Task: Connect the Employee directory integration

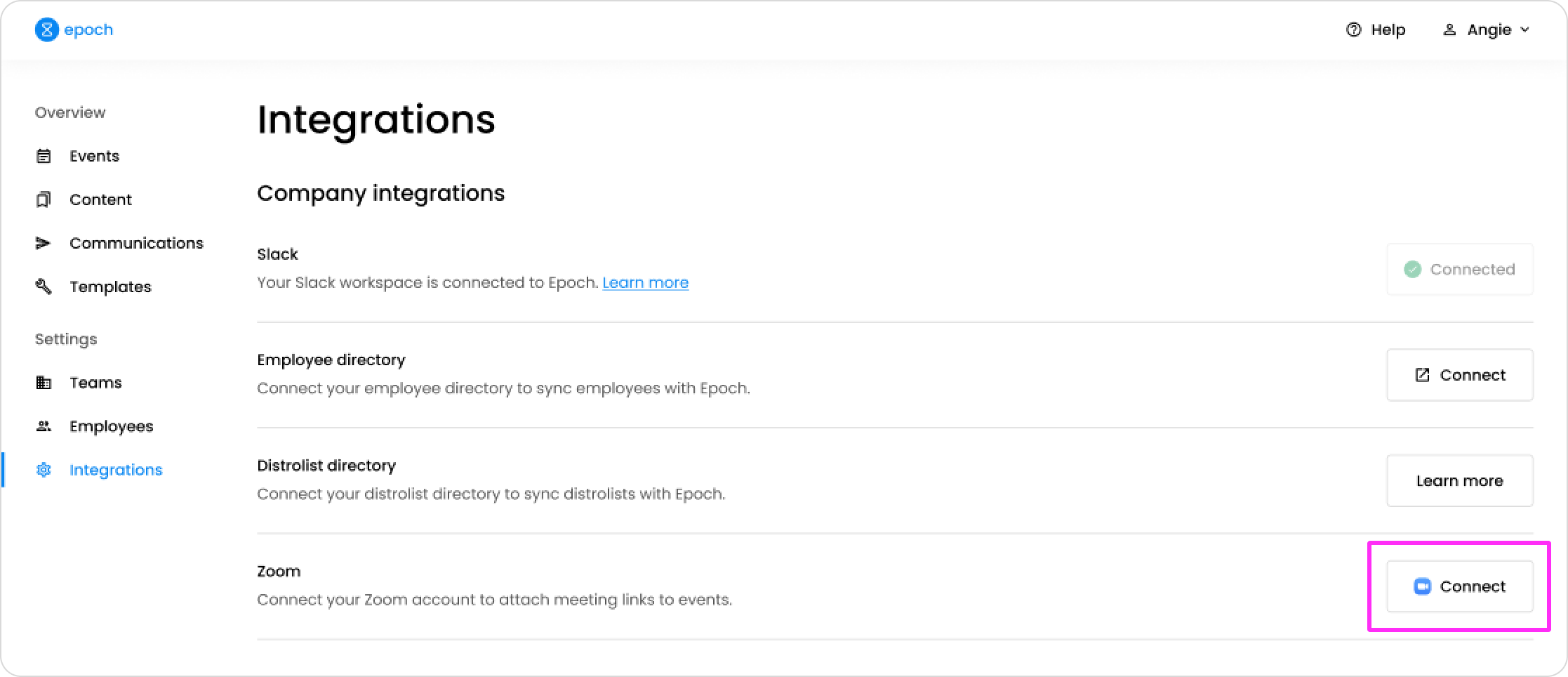Action: (x=1459, y=375)
